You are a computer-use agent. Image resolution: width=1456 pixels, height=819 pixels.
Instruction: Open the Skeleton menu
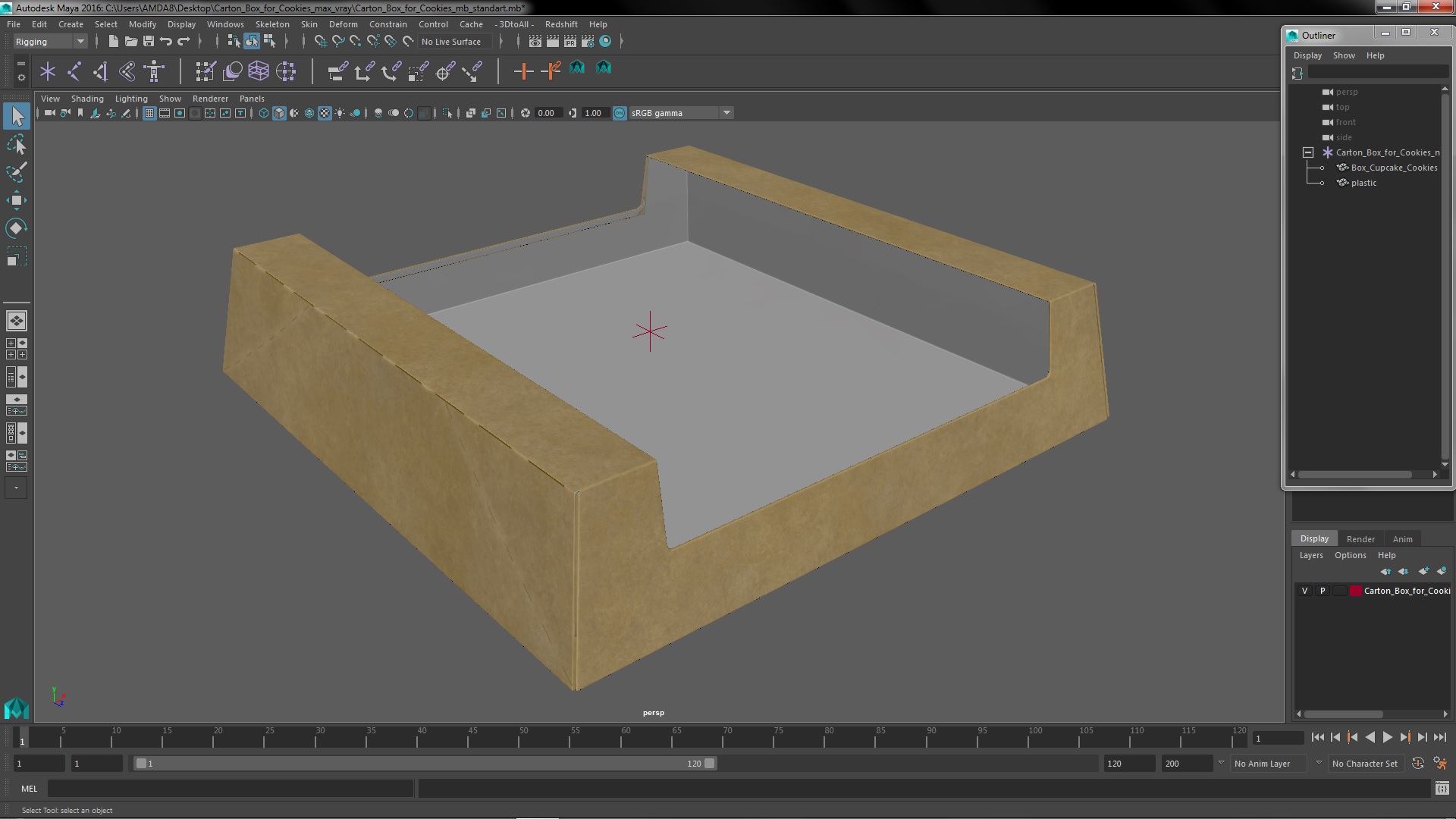click(x=271, y=24)
